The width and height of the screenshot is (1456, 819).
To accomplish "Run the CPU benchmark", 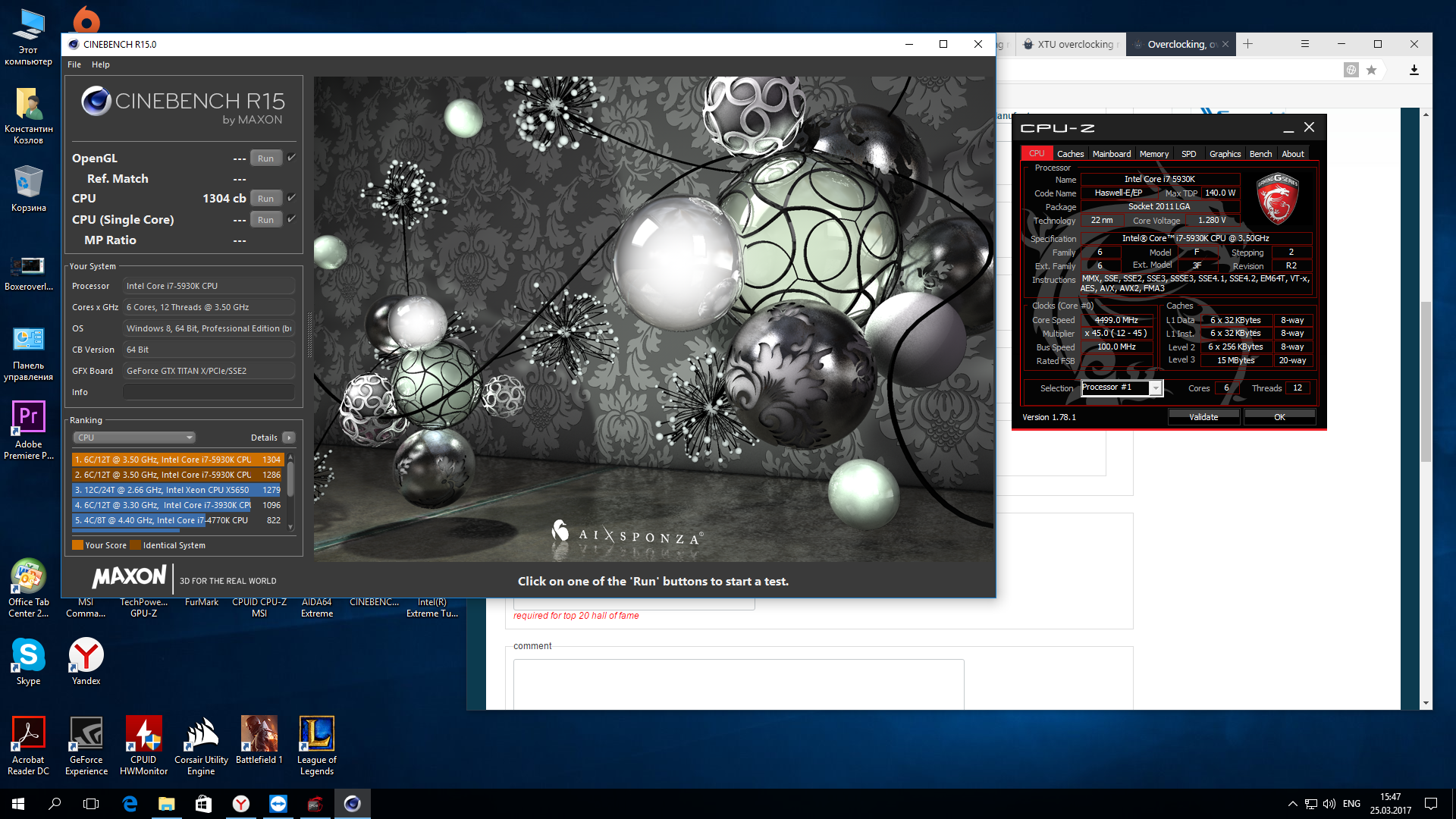I will (x=265, y=199).
